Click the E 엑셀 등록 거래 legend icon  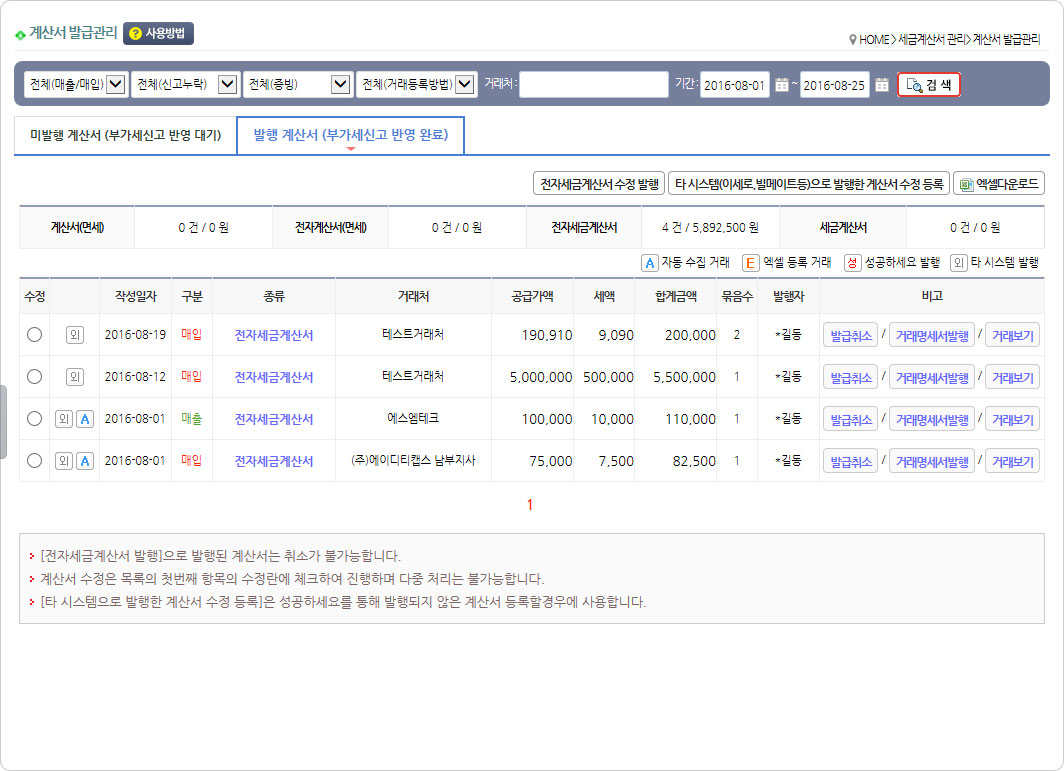point(750,263)
